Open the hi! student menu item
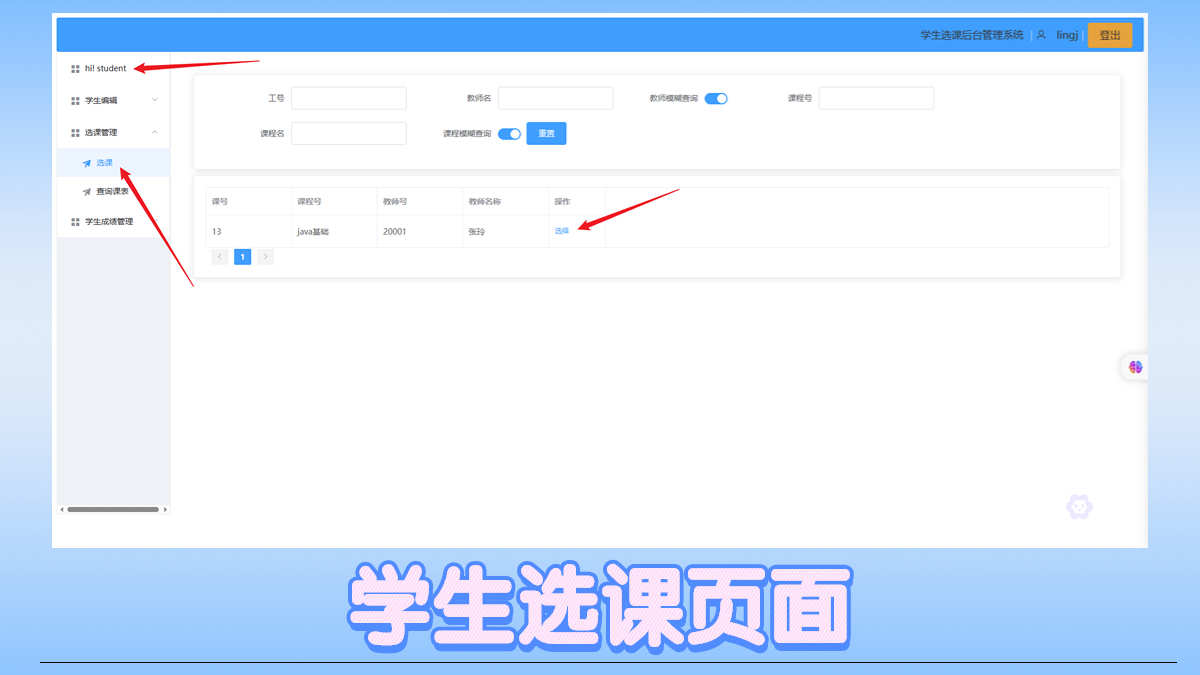 113,69
